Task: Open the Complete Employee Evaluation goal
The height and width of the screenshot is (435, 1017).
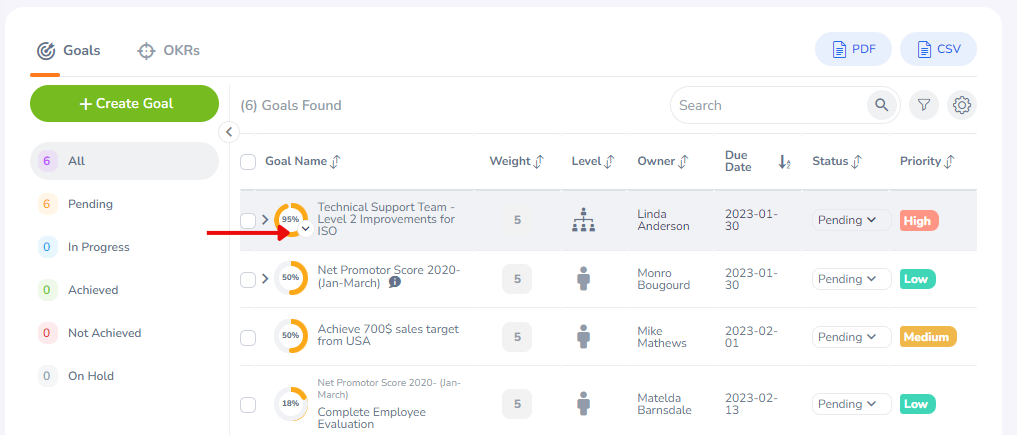Action: pyautogui.click(x=372, y=418)
